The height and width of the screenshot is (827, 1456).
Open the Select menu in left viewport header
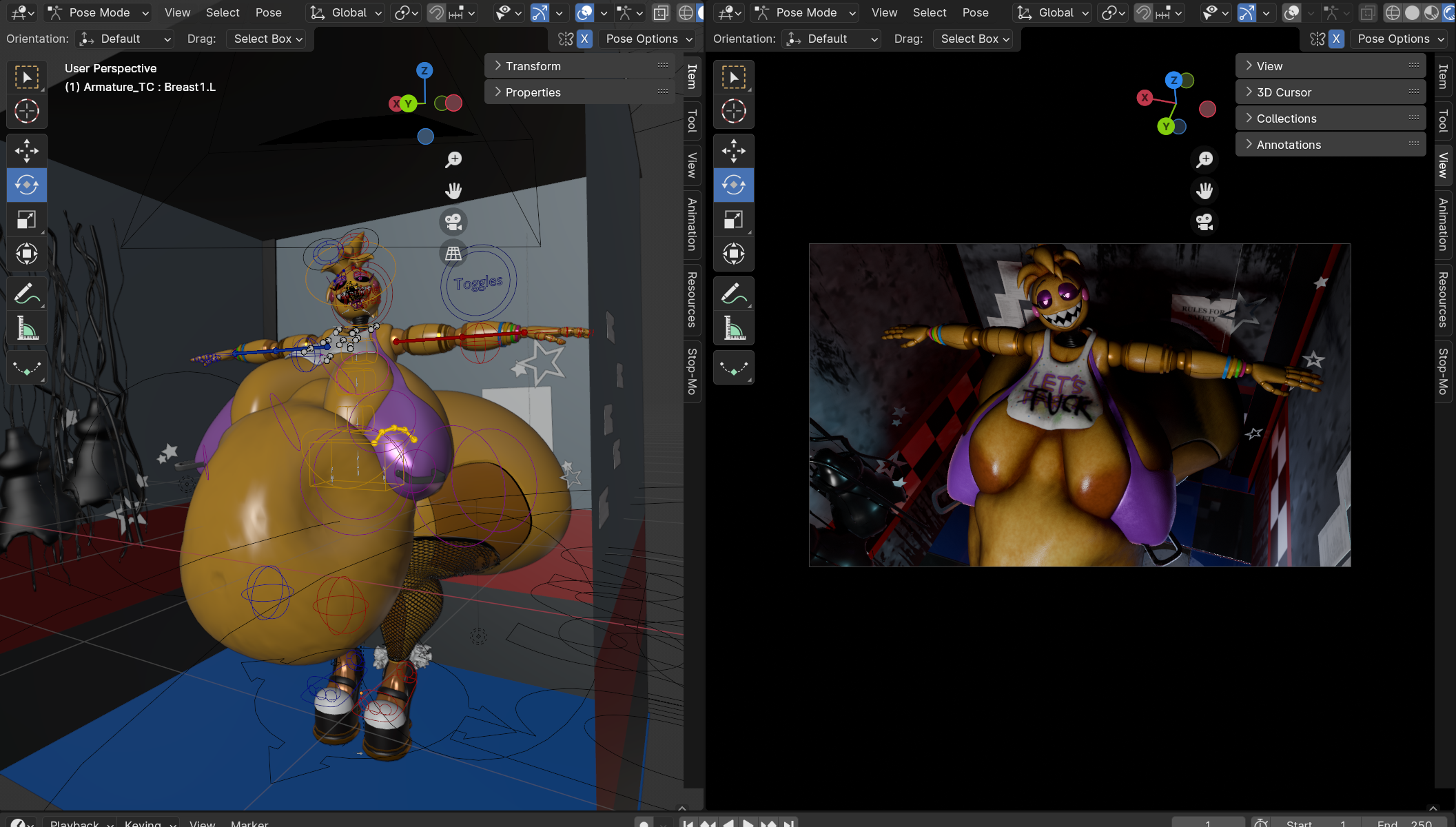tap(223, 12)
